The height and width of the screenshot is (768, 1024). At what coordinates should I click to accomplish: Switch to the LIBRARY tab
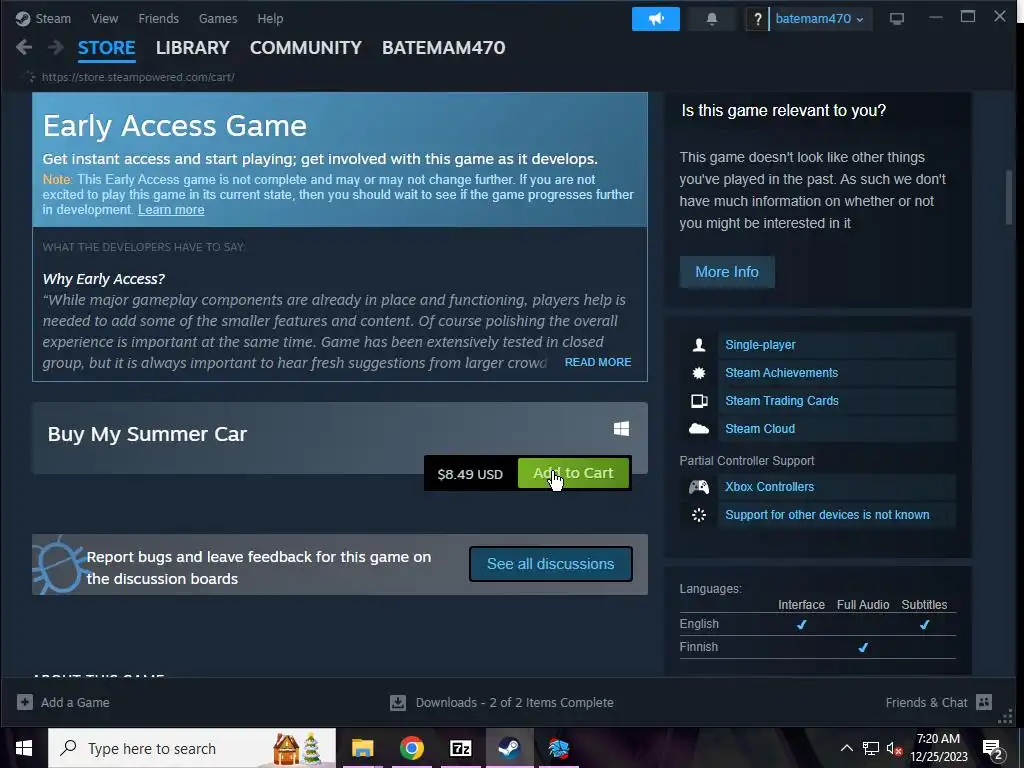[x=193, y=48]
